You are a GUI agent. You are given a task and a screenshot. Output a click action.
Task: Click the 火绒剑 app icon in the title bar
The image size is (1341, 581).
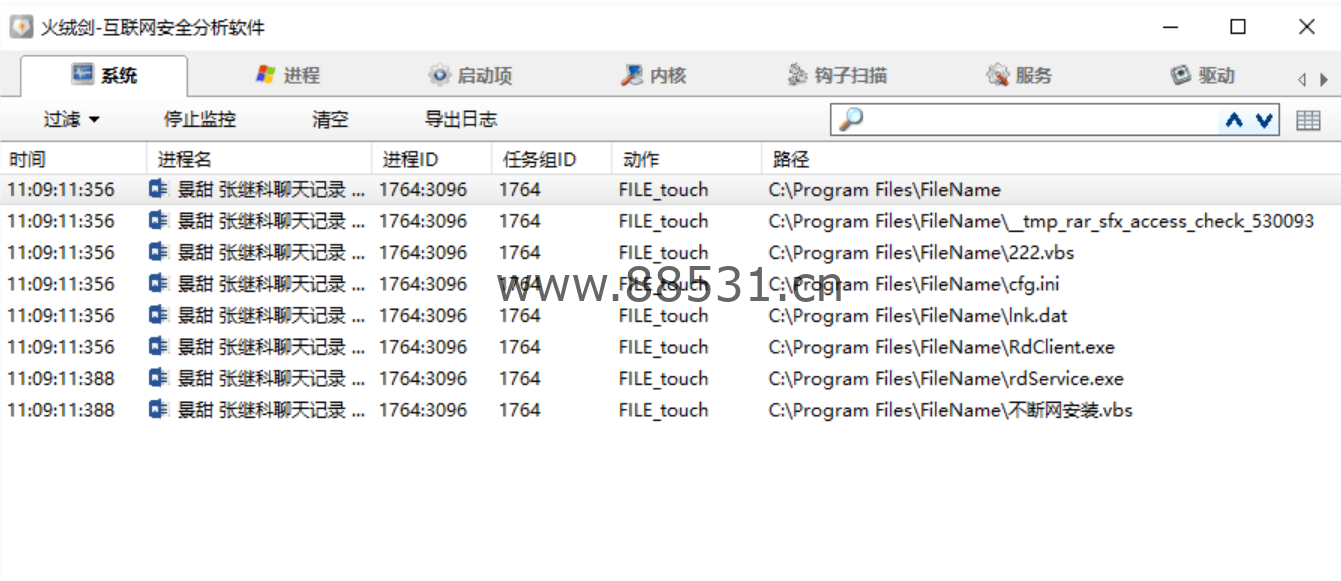coord(21,27)
